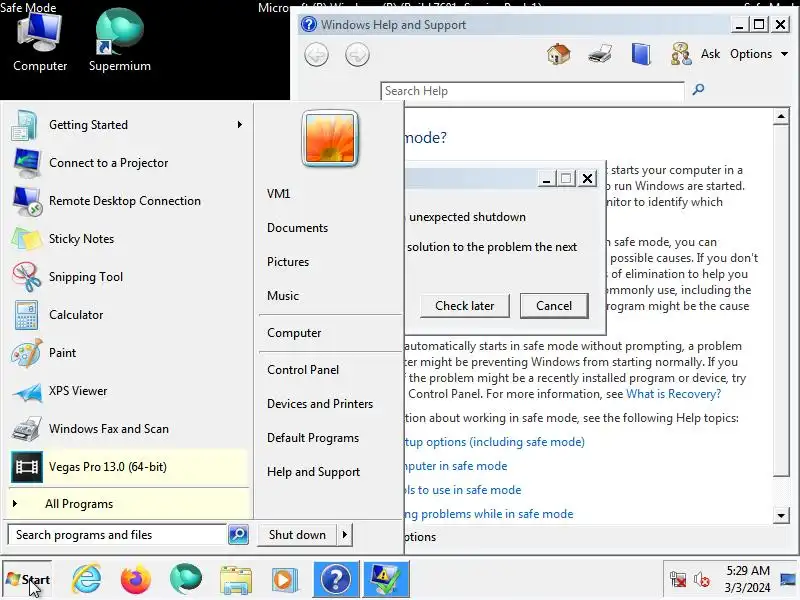Image resolution: width=800 pixels, height=600 pixels.
Task: Switch to Help and Support taskbar button
Action: point(336,580)
